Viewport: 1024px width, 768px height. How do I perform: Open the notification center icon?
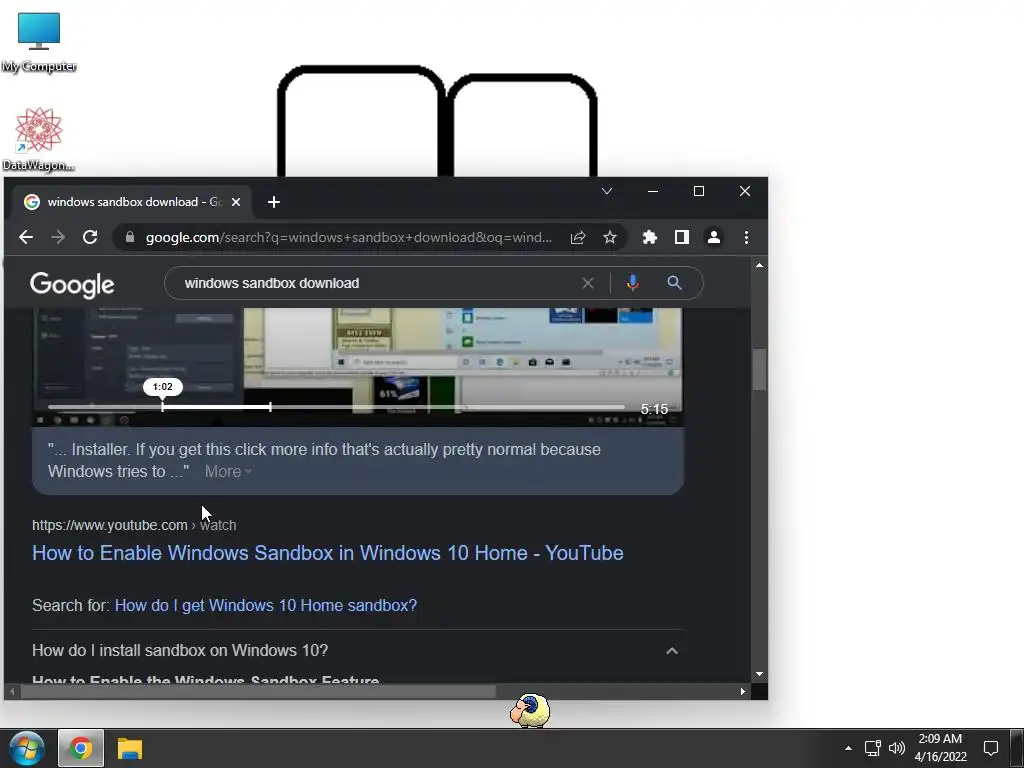991,748
